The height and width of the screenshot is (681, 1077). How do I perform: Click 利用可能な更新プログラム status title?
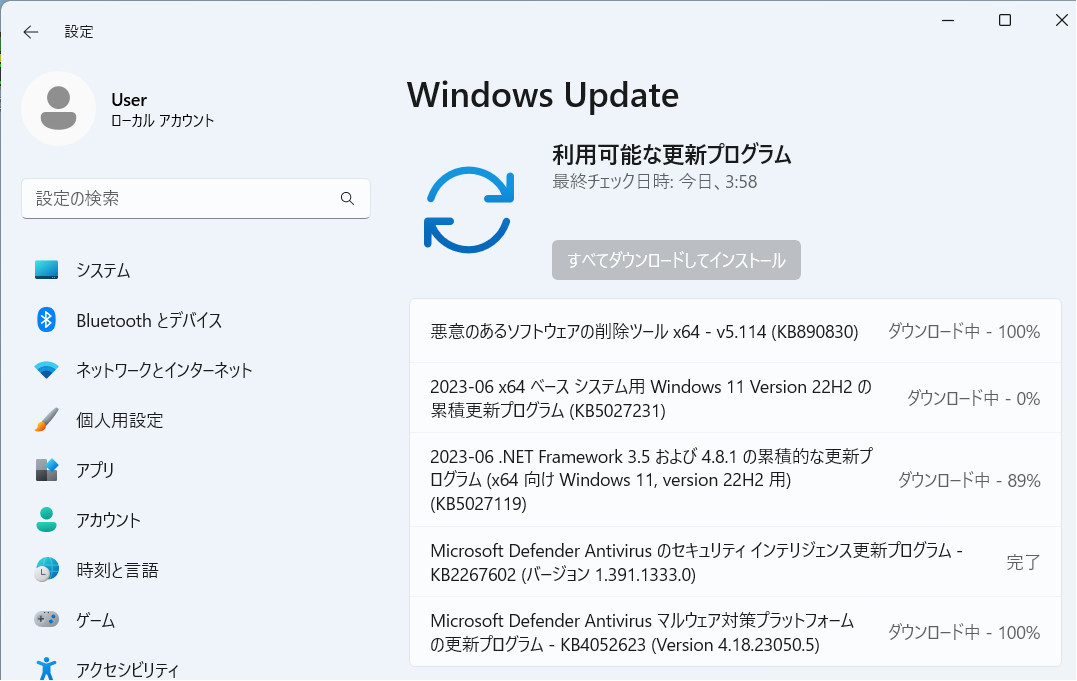672,155
